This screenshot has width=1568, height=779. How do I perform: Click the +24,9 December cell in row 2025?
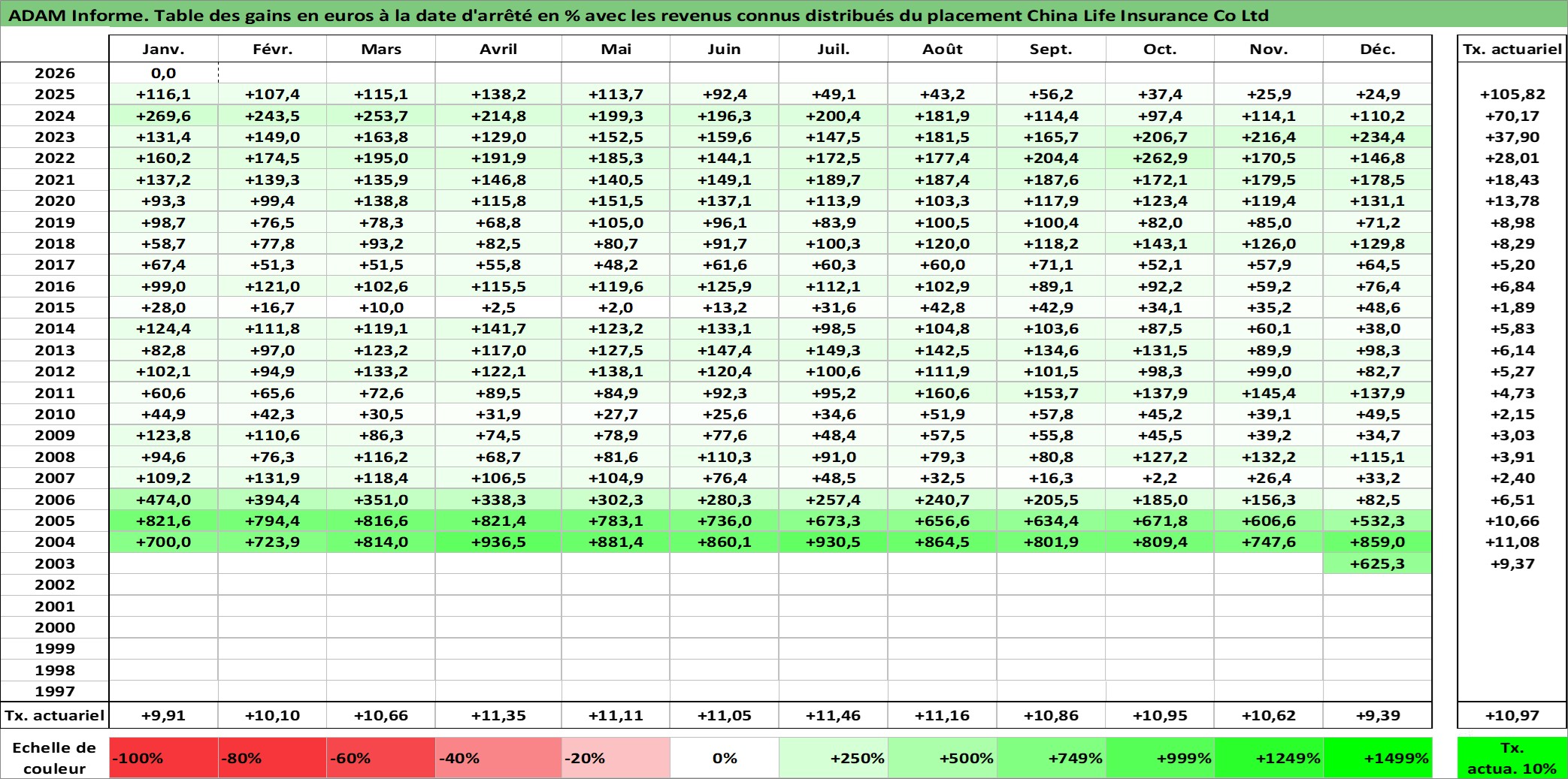1377,94
